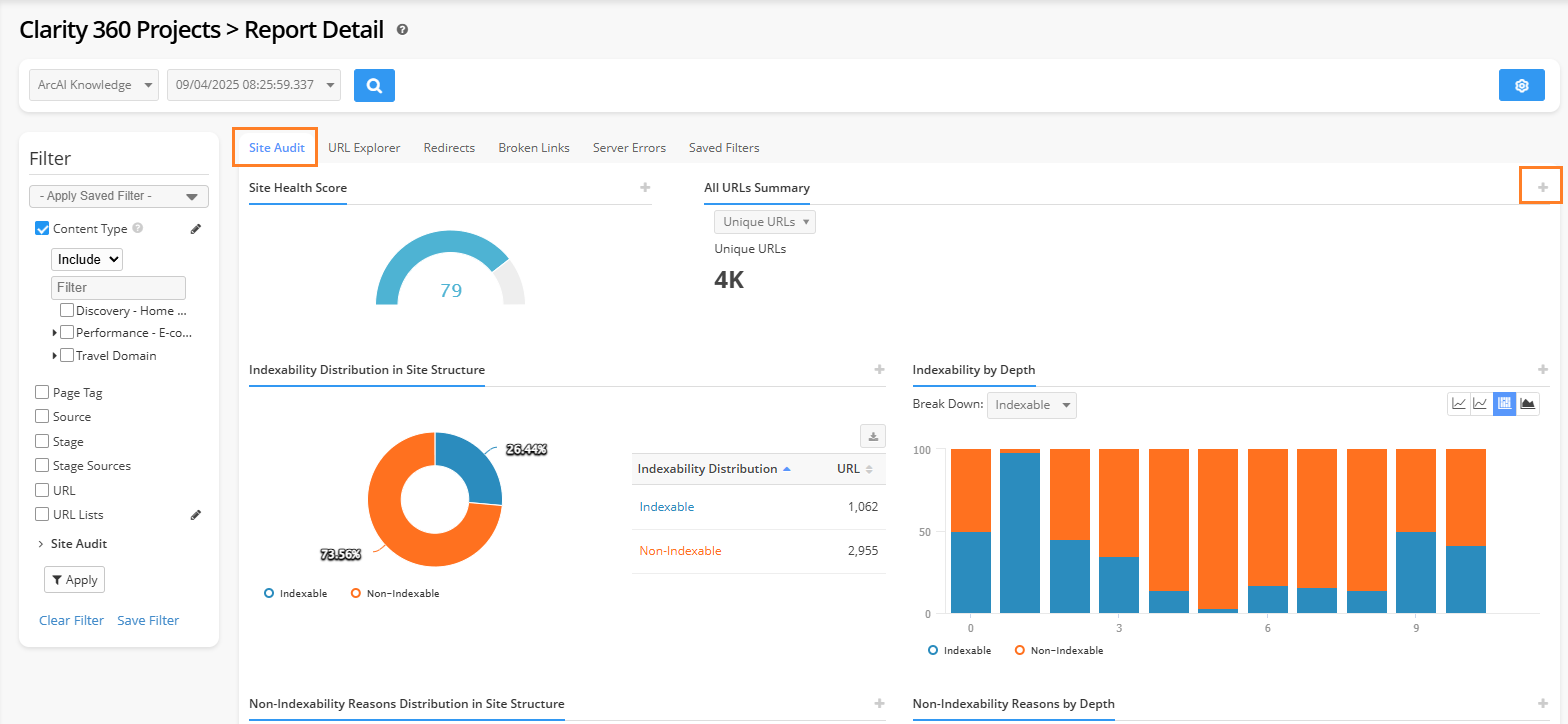The height and width of the screenshot is (724, 1568).
Task: Click the plus icon on All URLs Summary
Action: pos(1542,187)
